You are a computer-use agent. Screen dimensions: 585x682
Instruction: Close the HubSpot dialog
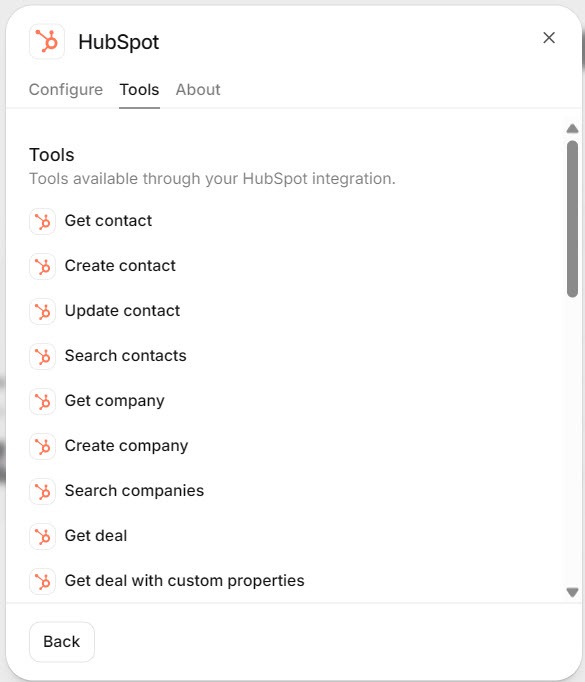click(549, 38)
